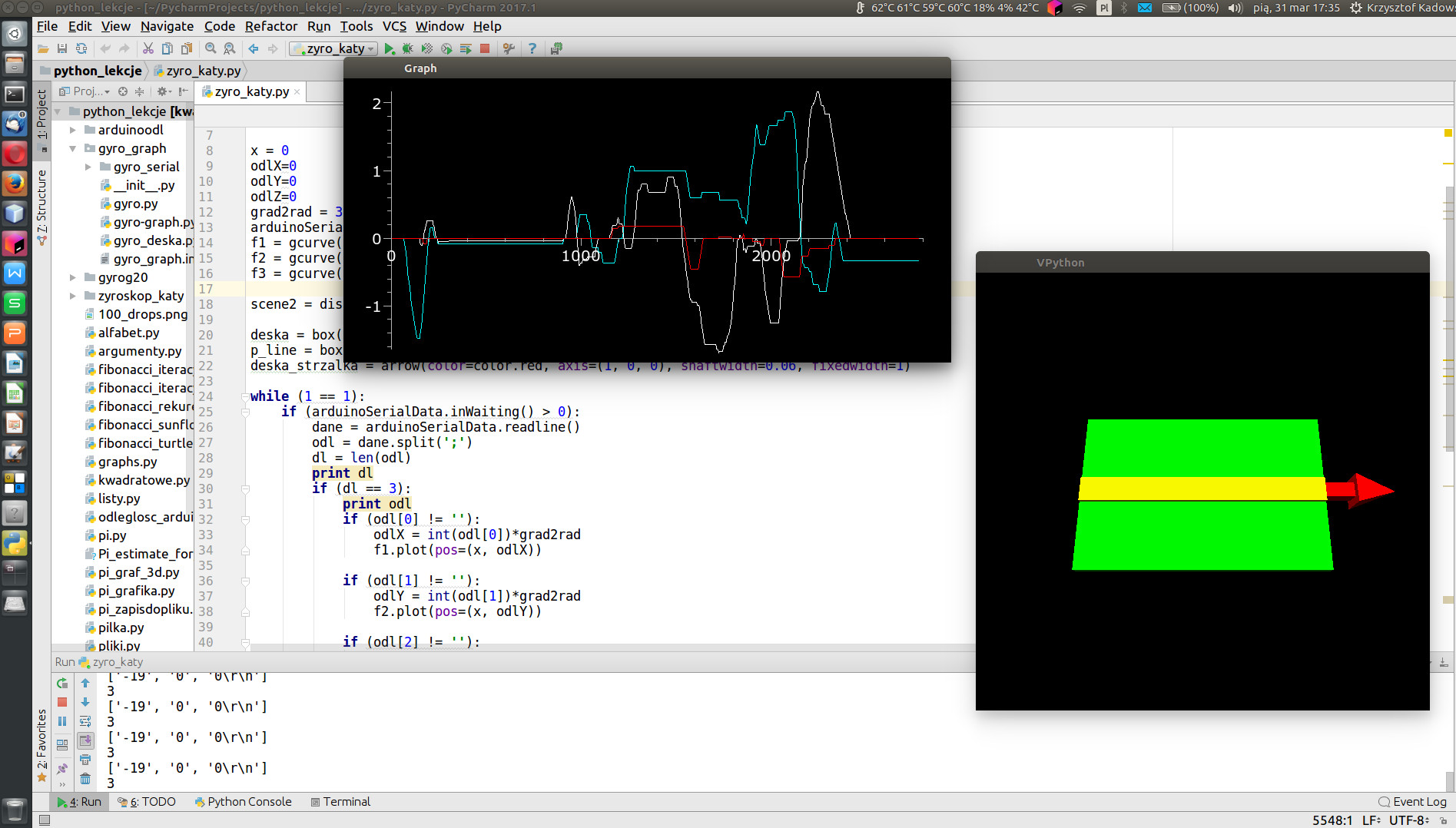Open the Python Console tab
The image size is (1456, 828).
coord(243,801)
